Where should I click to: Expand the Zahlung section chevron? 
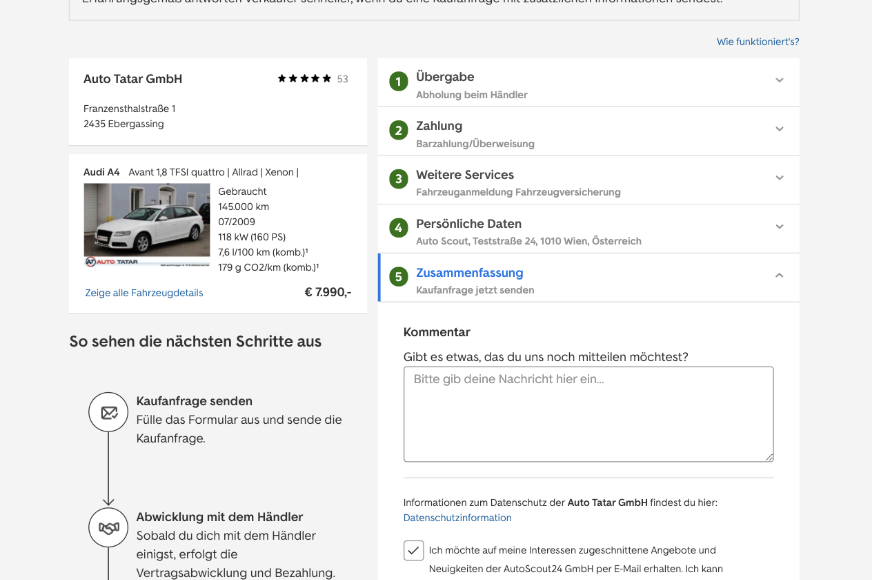click(779, 129)
